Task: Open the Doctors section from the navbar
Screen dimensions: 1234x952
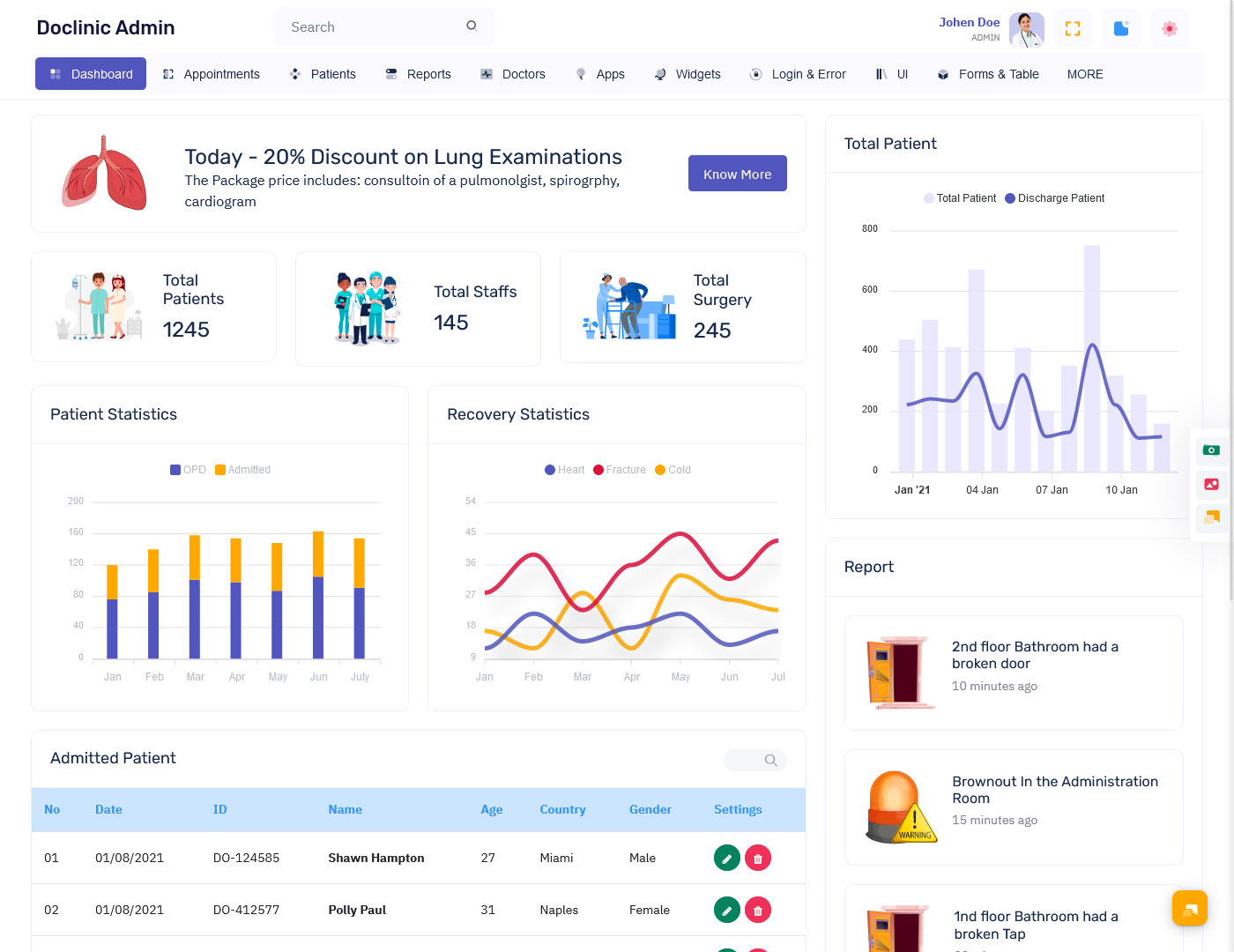Action: (x=513, y=74)
